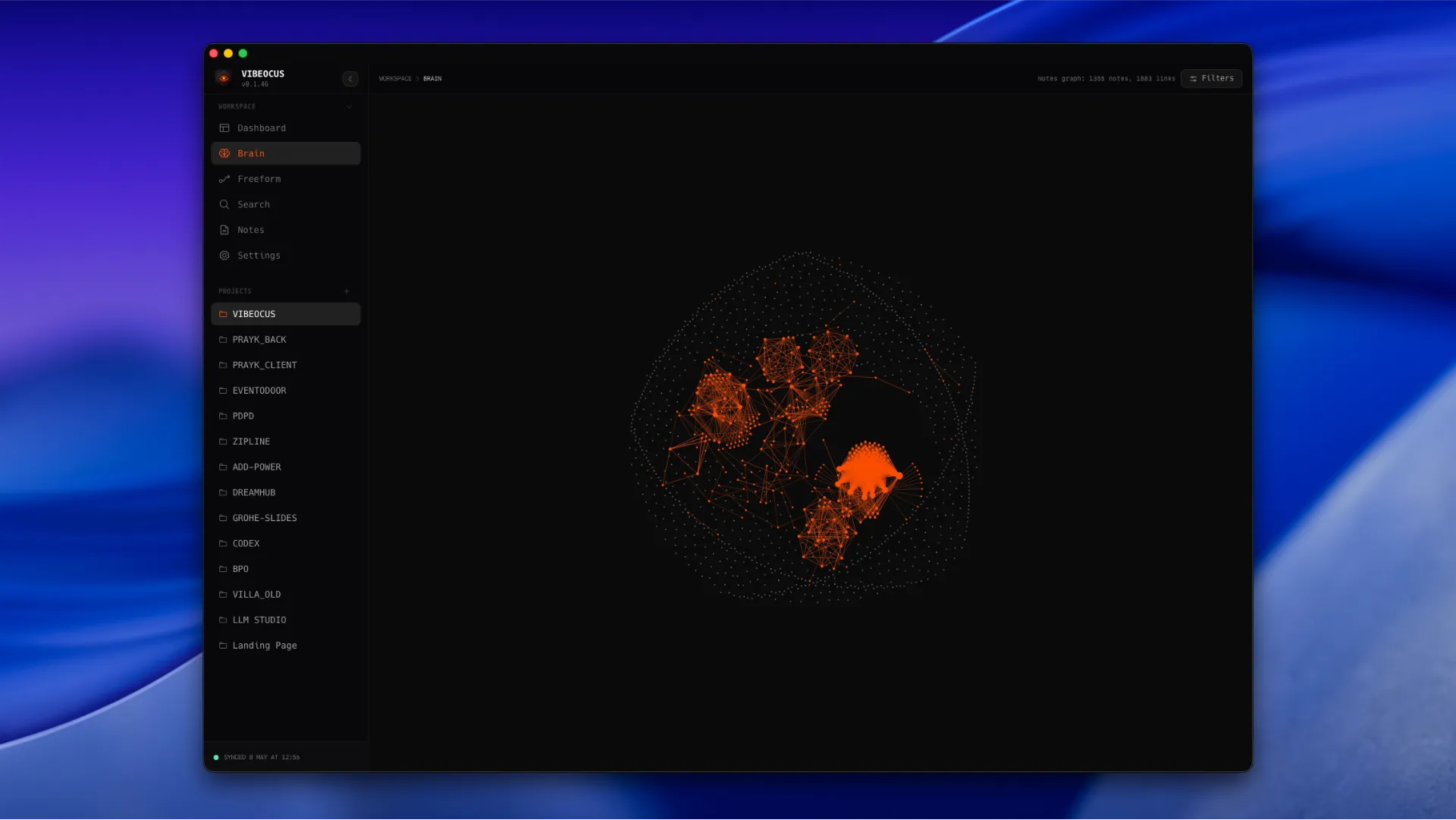Click the Search magnifier icon

click(224, 205)
